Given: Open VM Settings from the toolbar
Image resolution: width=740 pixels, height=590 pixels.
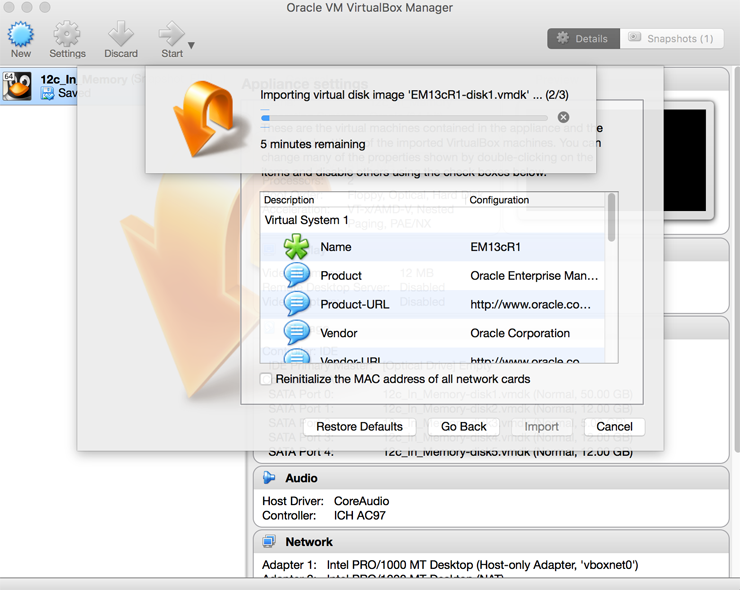Looking at the screenshot, I should coord(67,39).
